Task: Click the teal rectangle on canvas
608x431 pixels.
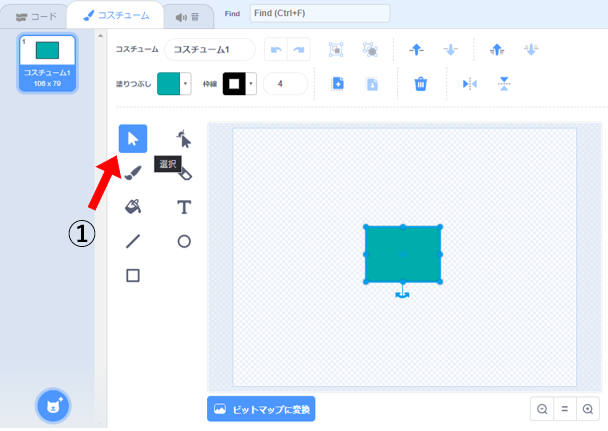Action: pyautogui.click(x=403, y=254)
